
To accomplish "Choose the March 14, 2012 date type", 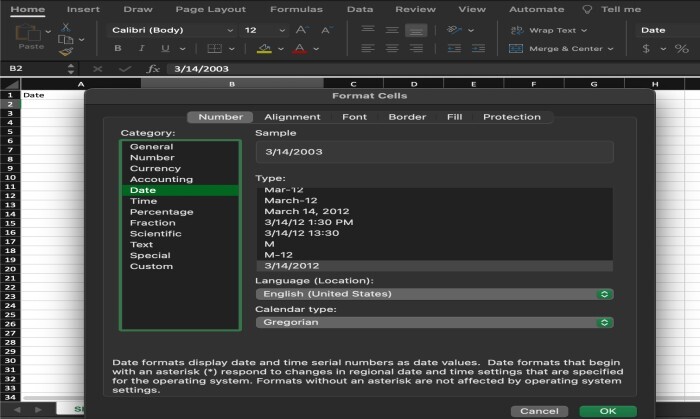I will tap(434, 212).
